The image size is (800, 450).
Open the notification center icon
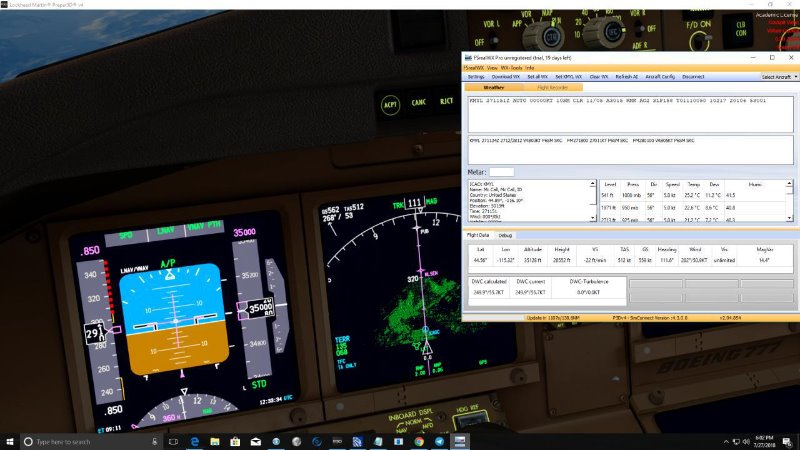(787, 442)
